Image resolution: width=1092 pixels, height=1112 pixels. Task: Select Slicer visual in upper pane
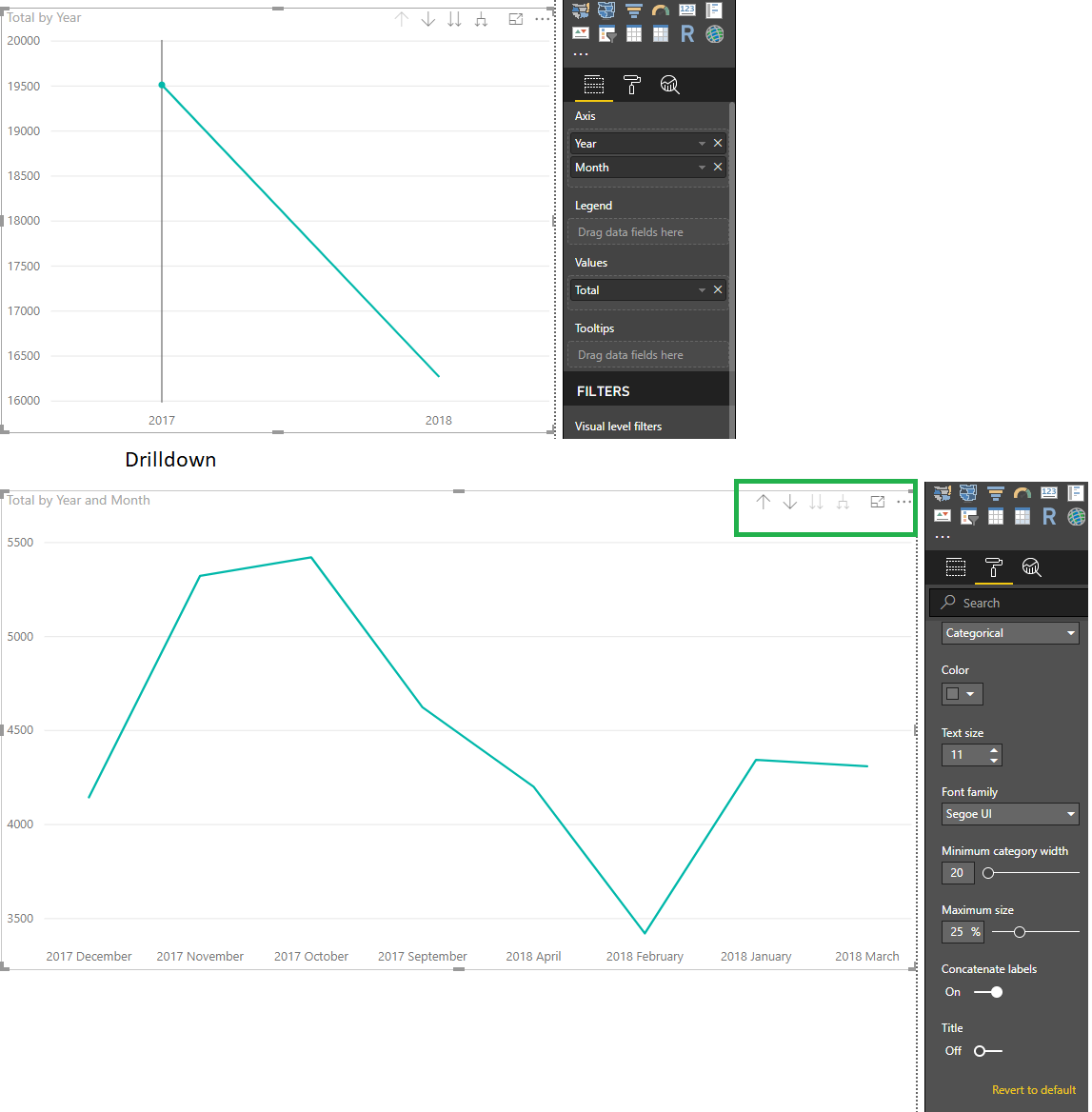[607, 34]
